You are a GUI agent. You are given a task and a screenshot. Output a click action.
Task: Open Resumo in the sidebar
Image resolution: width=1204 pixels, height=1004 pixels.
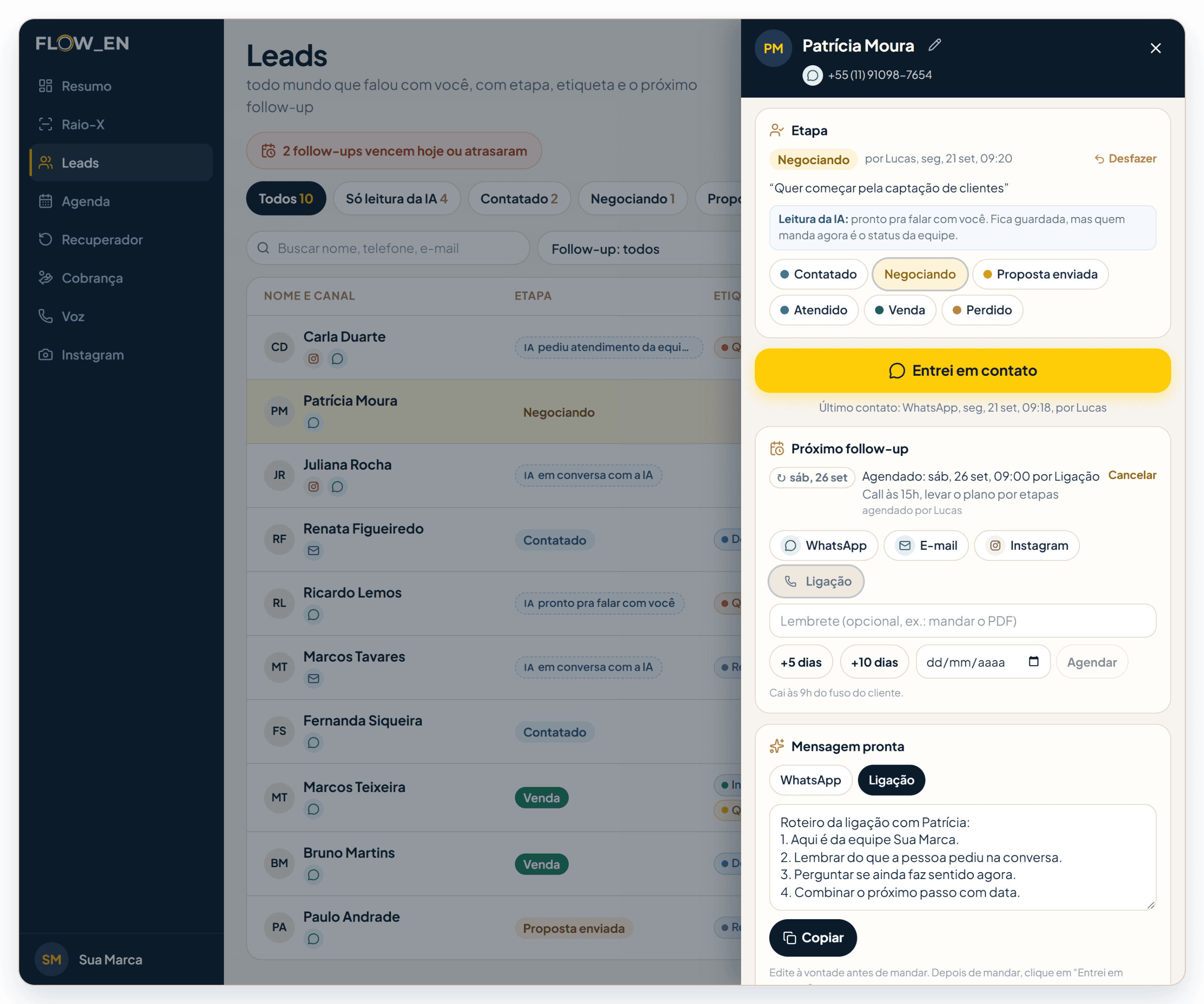(121, 86)
